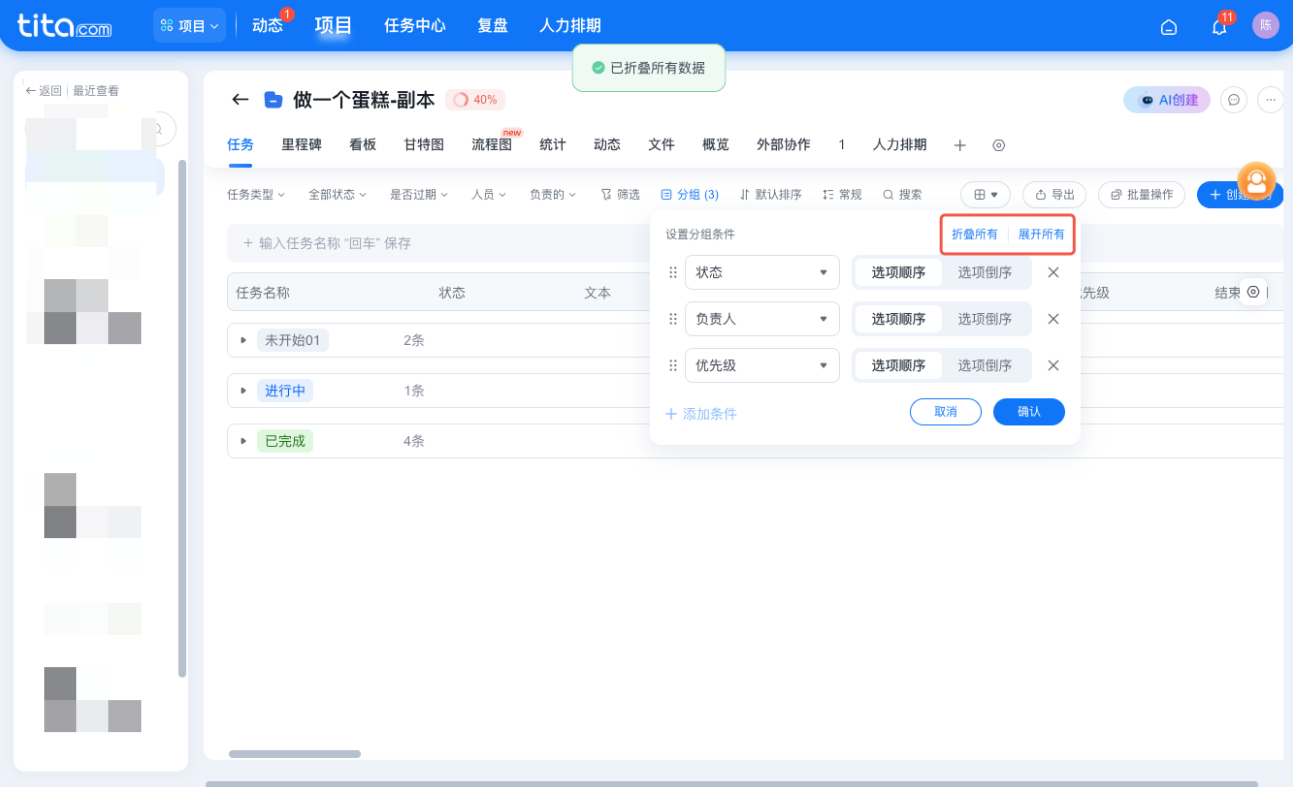This screenshot has height=787, width=1293.
Task: Keep 优先级 grouping at 选项顺序
Action: pos(897,365)
